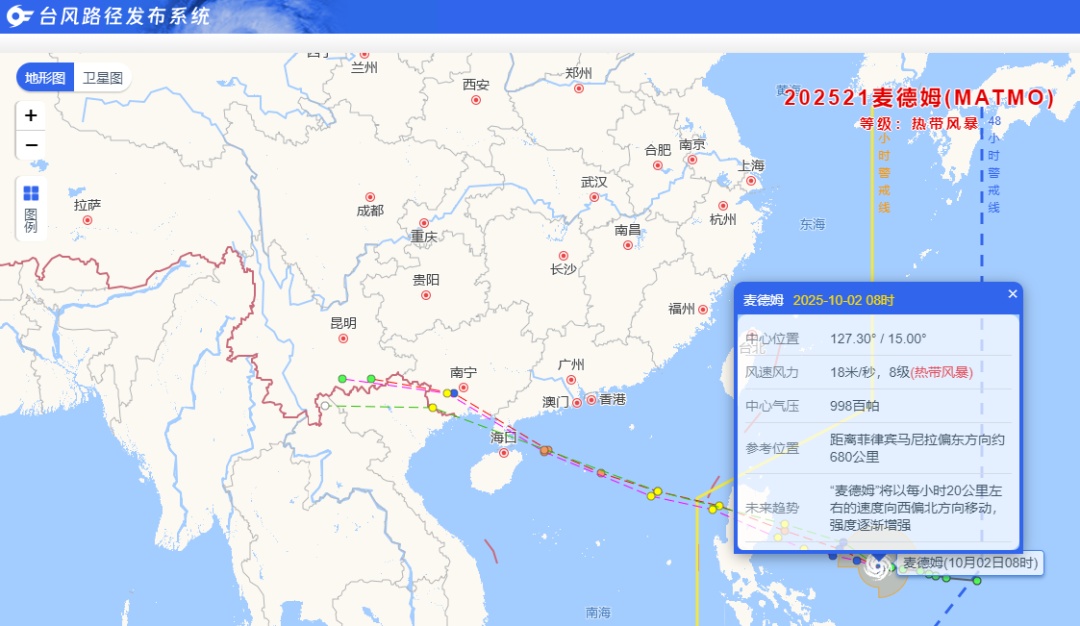Viewport: 1080px width, 626px height.
Task: Click the 香港 city marker
Action: click(x=591, y=400)
